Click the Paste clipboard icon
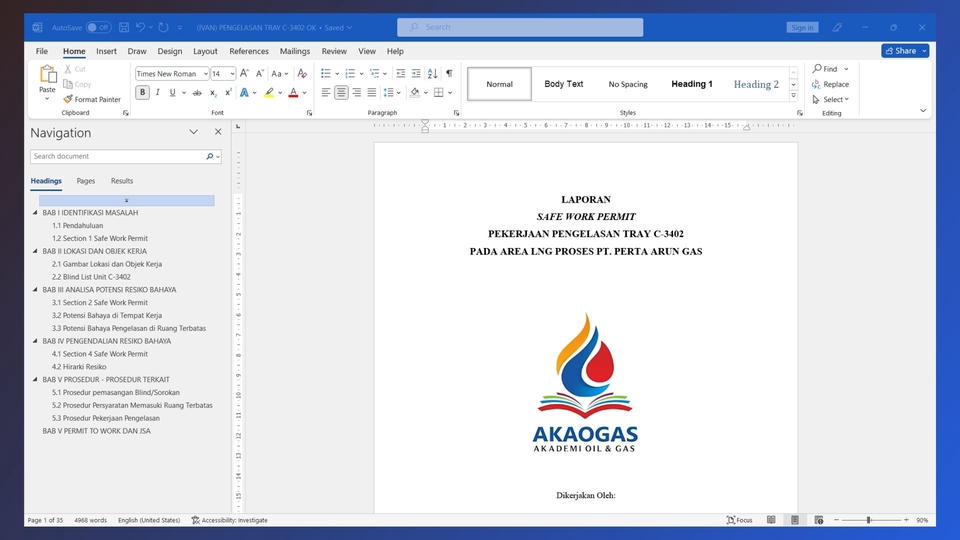 (47, 75)
